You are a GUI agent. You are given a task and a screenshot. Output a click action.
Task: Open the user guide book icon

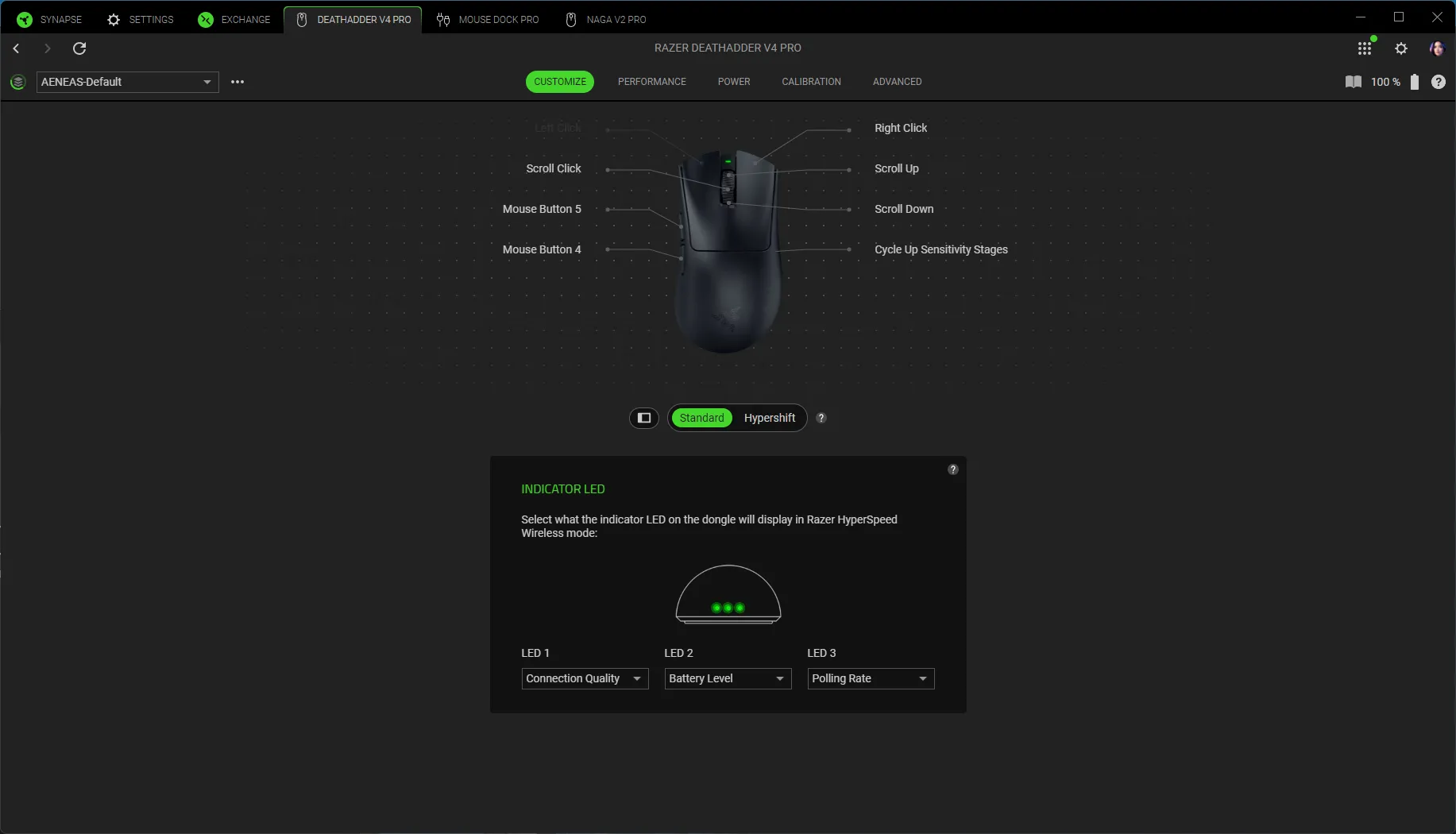tap(1354, 82)
